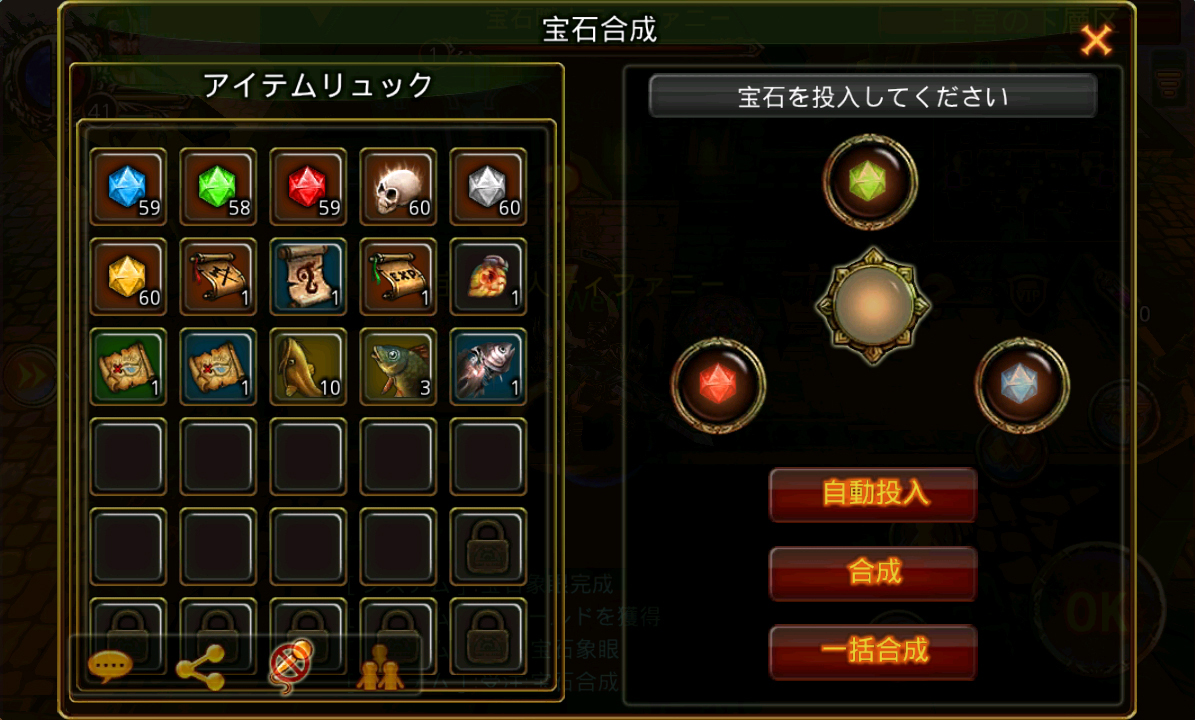This screenshot has width=1195, height=720.
Task: Choose the white gem stack of 60
Action: tap(488, 187)
